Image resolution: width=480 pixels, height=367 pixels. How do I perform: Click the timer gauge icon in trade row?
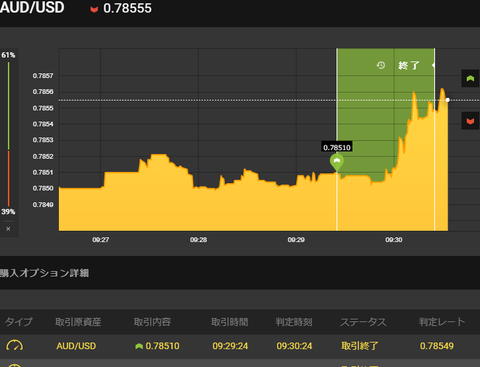(x=15, y=345)
